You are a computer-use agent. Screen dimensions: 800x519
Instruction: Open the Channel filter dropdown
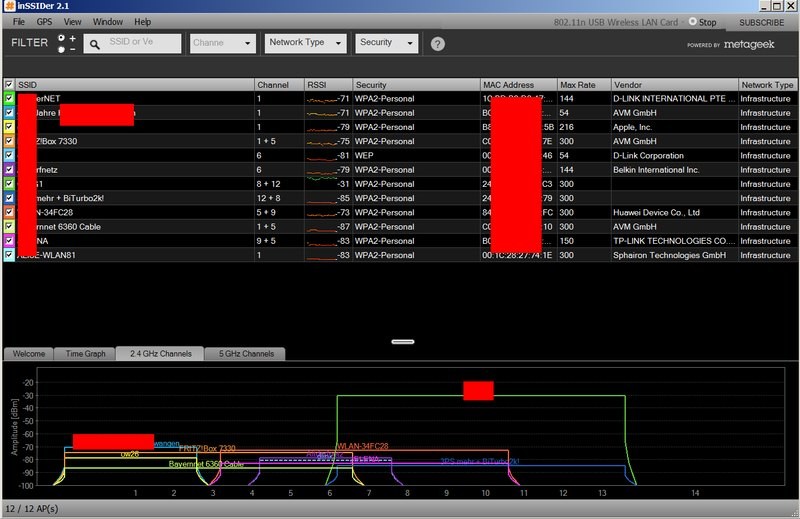pos(223,44)
